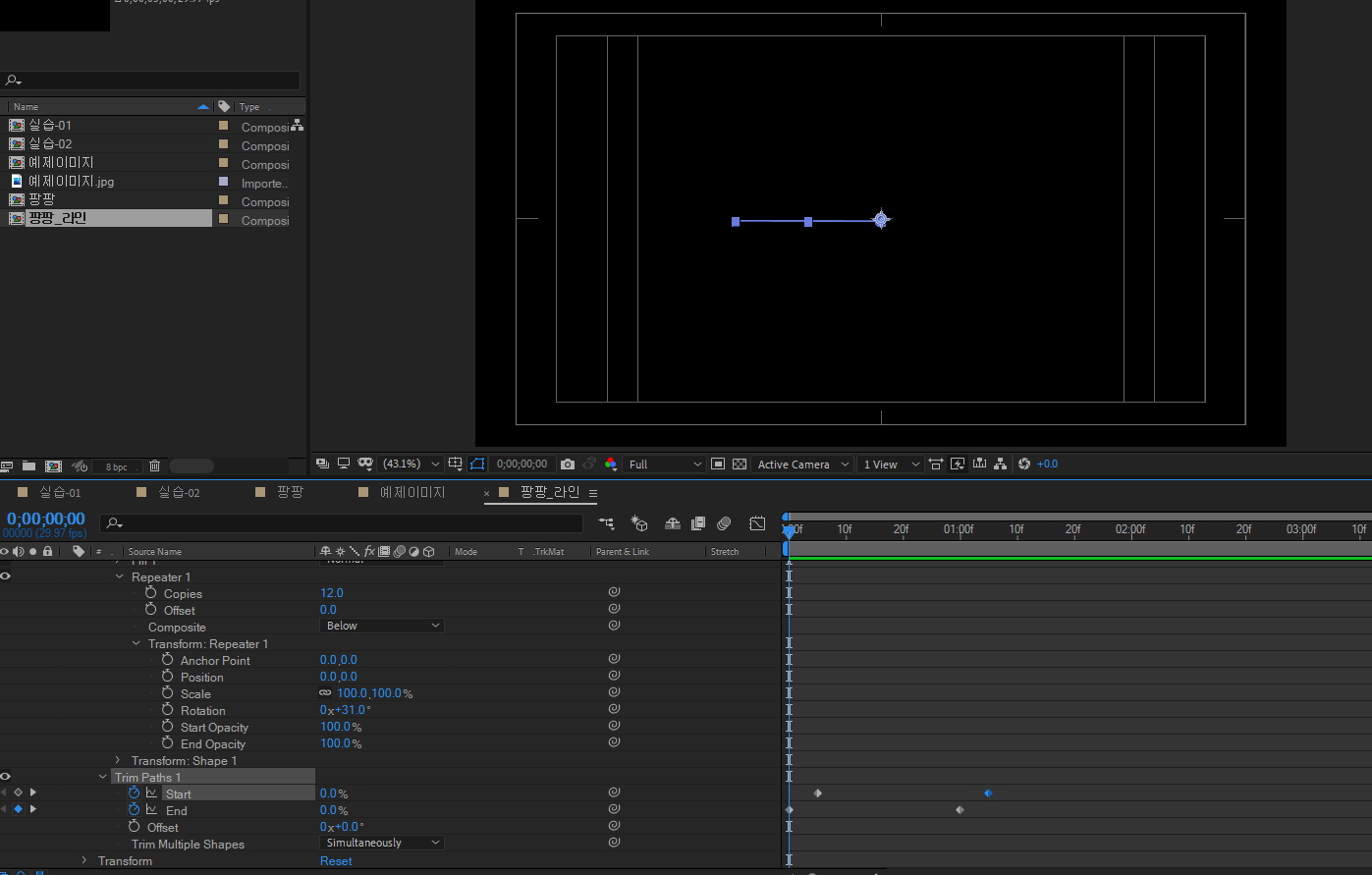Open the 8 bpc color depth setting
Screen dimensions: 1372x875
117,466
